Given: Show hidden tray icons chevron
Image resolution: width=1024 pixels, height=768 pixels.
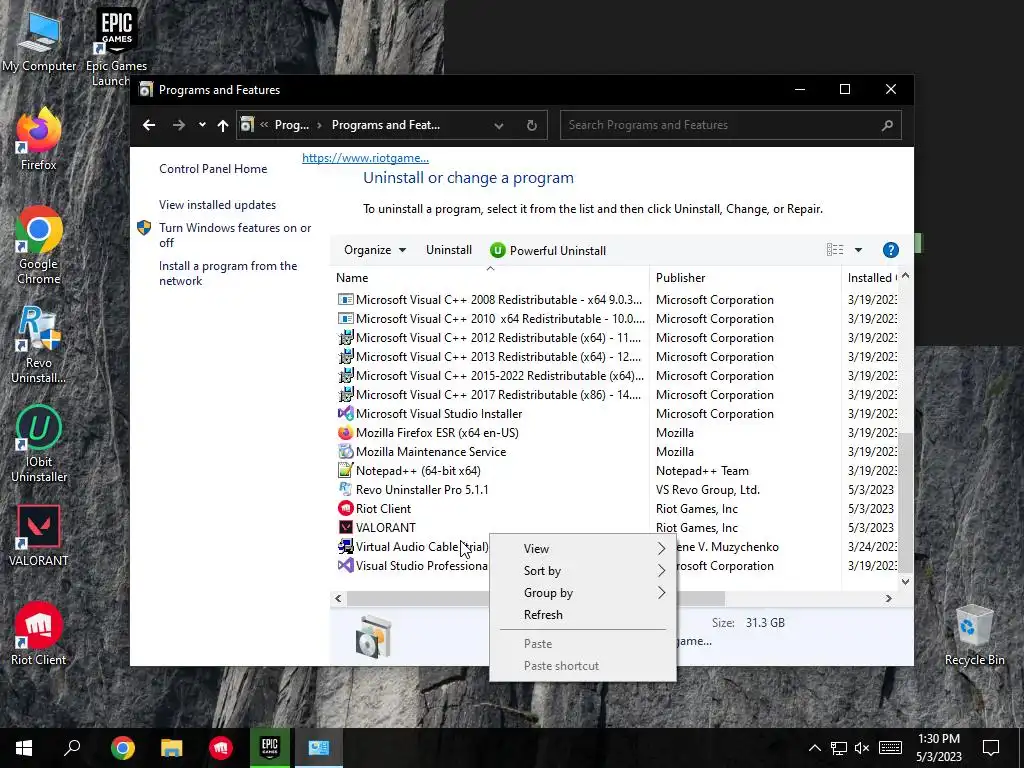Looking at the screenshot, I should (814, 748).
